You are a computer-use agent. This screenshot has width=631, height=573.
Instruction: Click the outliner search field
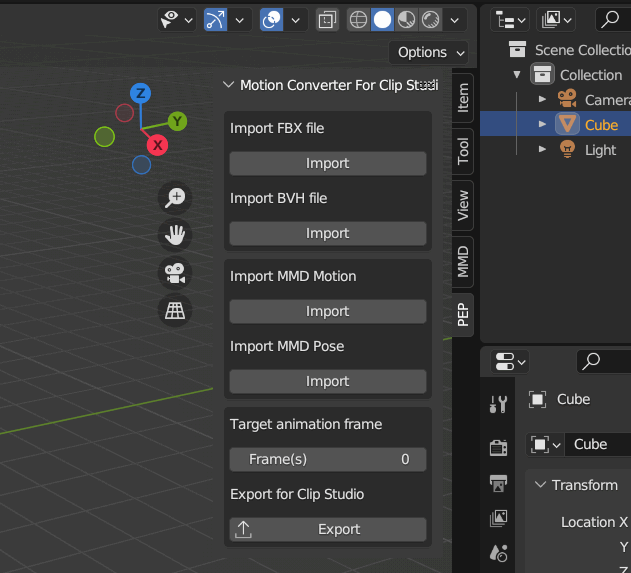613,20
